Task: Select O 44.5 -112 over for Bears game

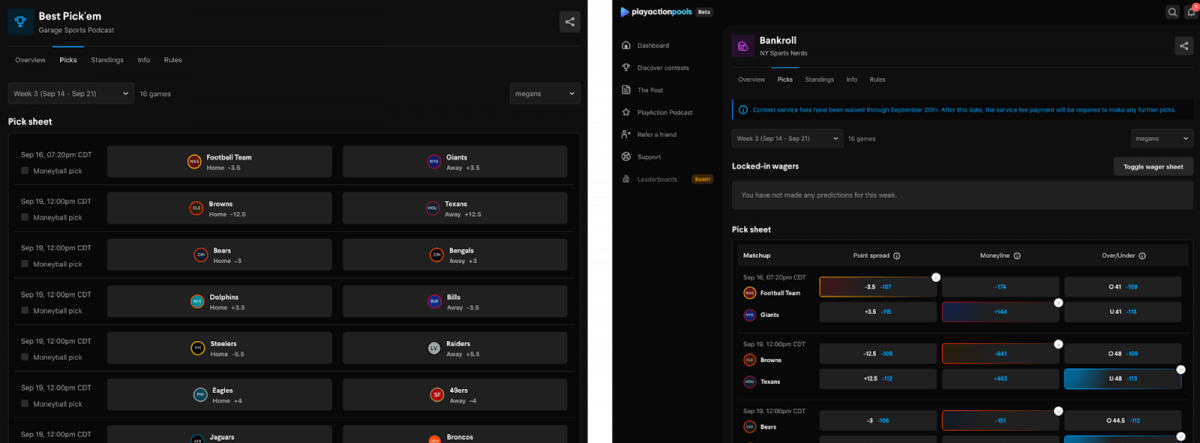Action: coord(1122,421)
